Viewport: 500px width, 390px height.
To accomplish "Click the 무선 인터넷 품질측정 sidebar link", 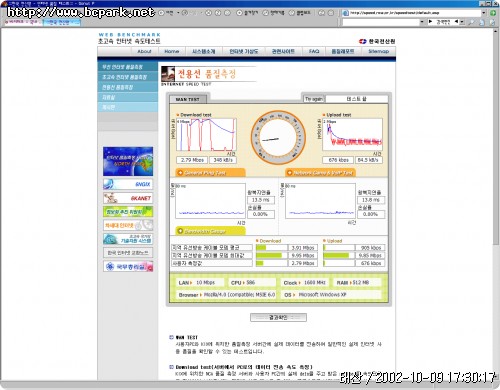I will coord(128,67).
